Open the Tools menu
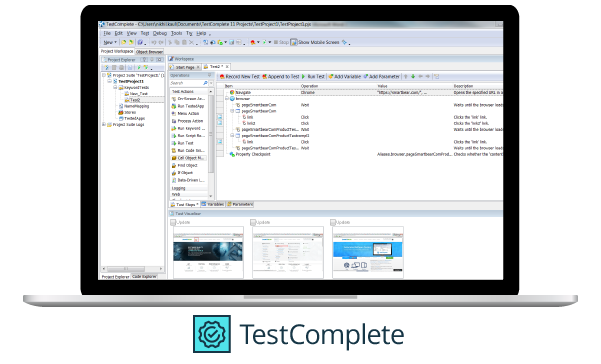Screen dimensions: 601x364 [x=176, y=33]
